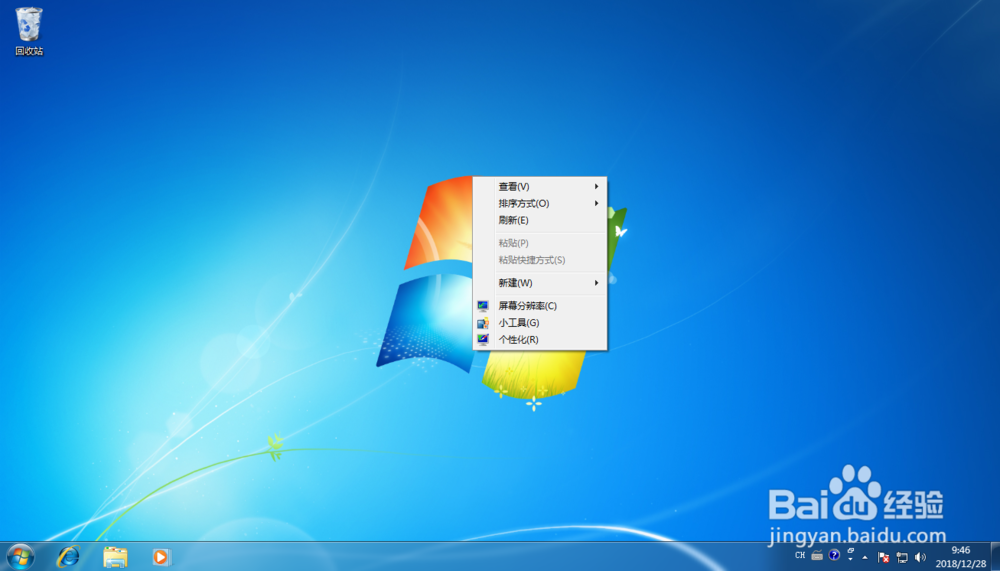Open Windows Explorer folder on taskbar
Screen dimensions: 1000x571
tap(115, 557)
